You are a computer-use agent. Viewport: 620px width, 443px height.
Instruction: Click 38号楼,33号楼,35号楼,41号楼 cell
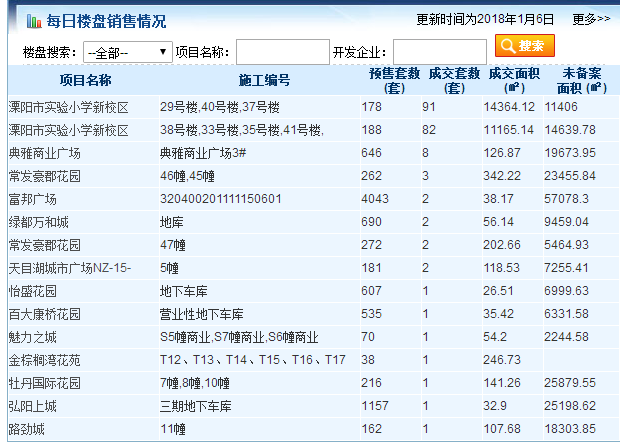coord(242,130)
